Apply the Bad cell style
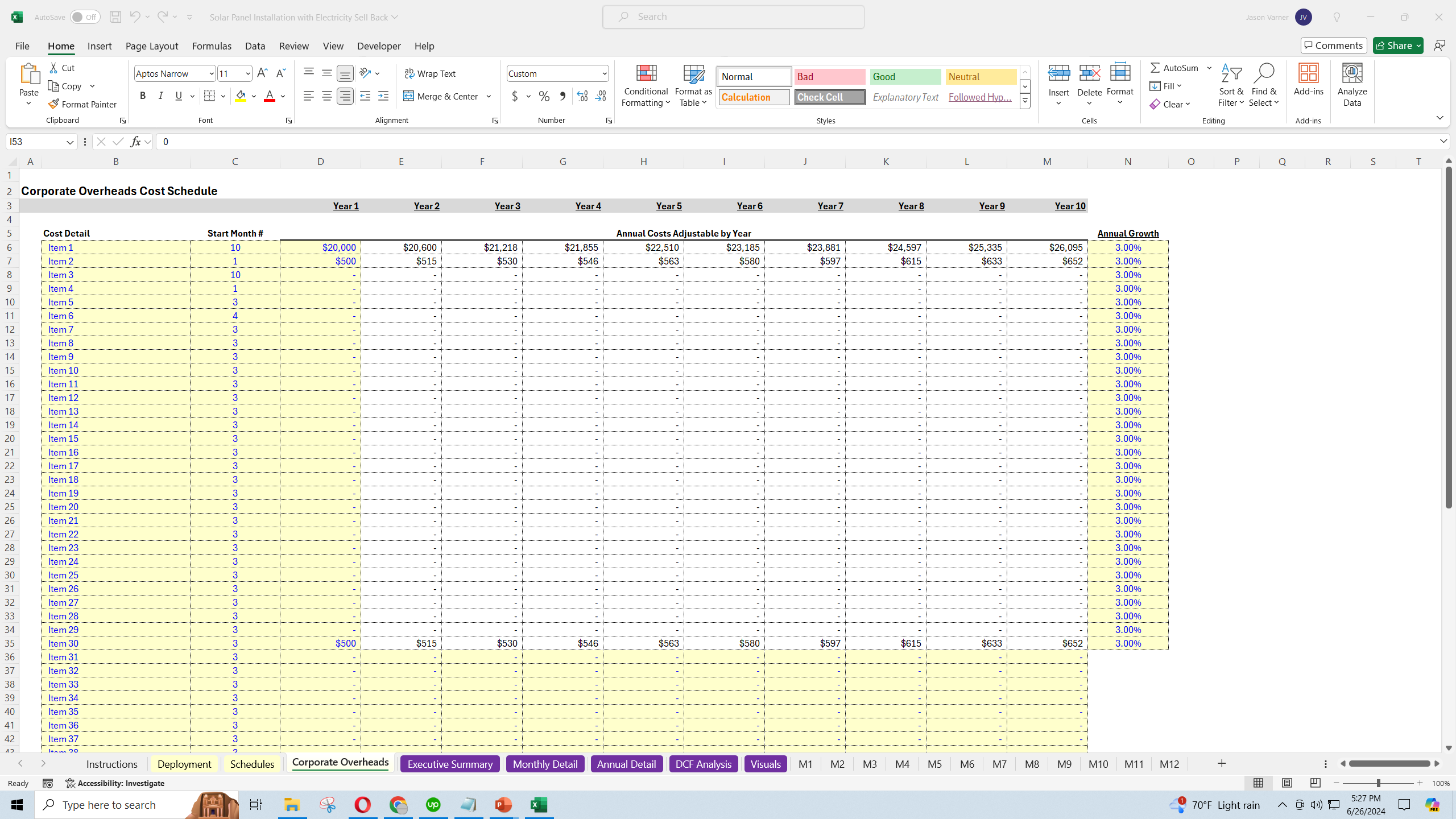 830,77
